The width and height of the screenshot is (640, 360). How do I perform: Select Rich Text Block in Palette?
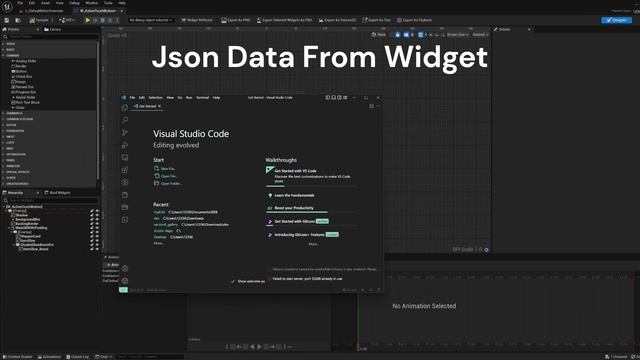(25, 102)
